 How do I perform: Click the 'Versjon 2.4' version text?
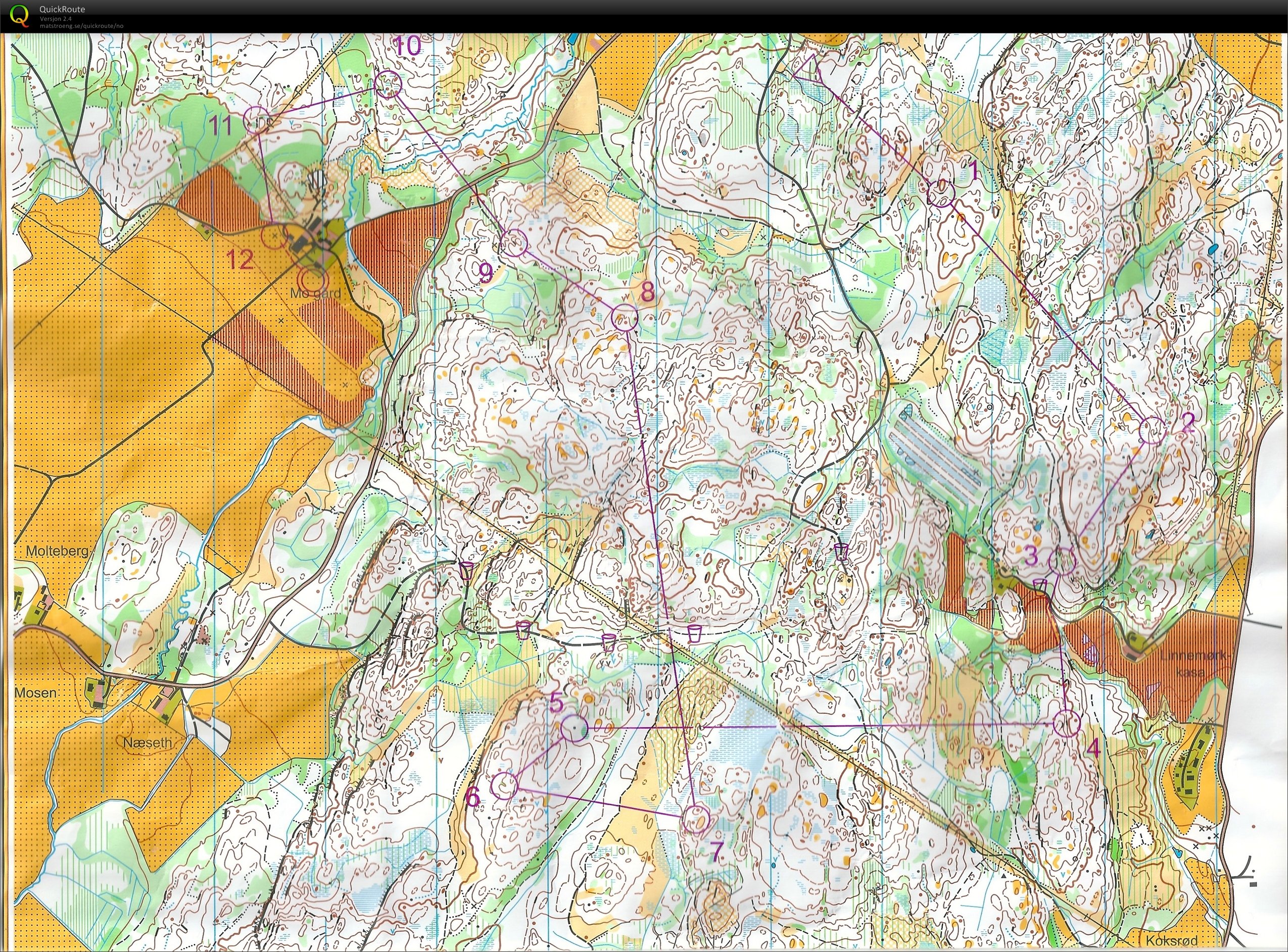[x=56, y=19]
